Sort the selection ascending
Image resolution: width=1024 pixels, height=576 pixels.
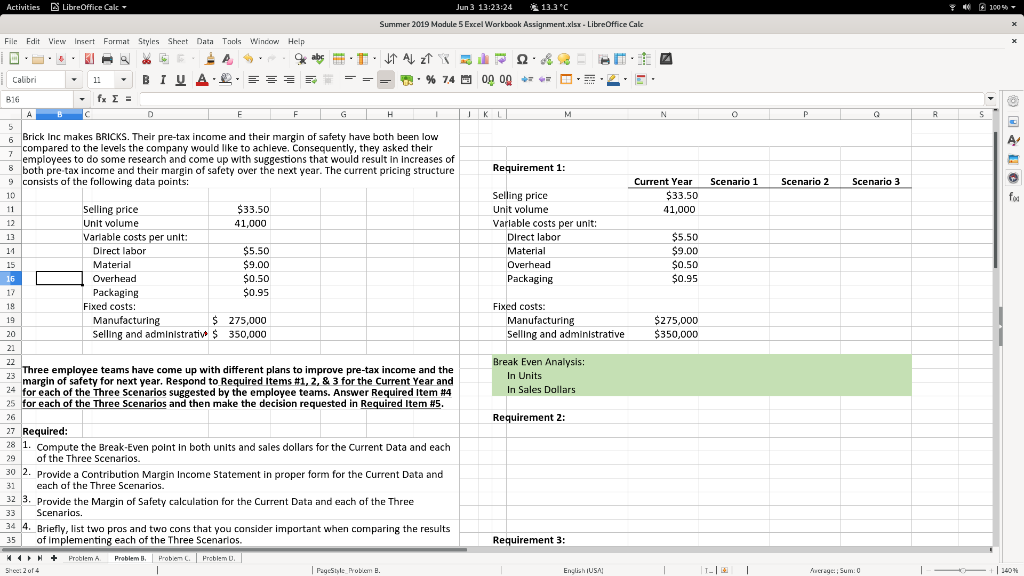click(x=408, y=59)
